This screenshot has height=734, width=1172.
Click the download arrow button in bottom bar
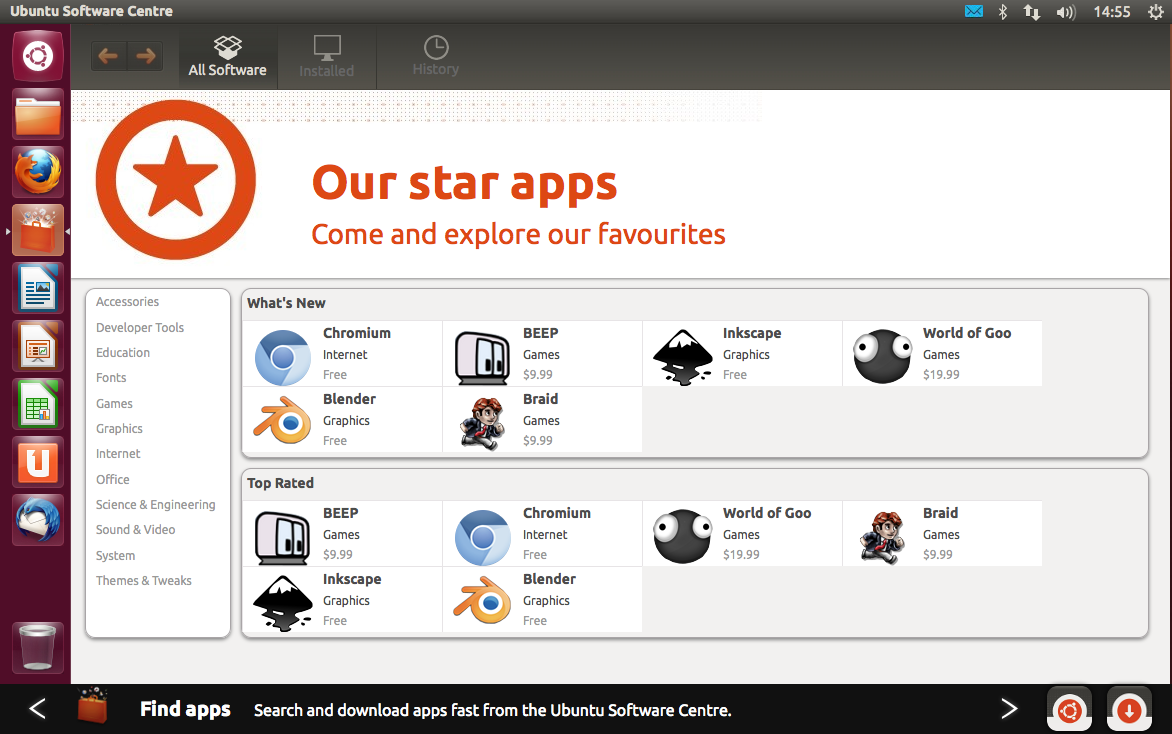pyautogui.click(x=1129, y=709)
